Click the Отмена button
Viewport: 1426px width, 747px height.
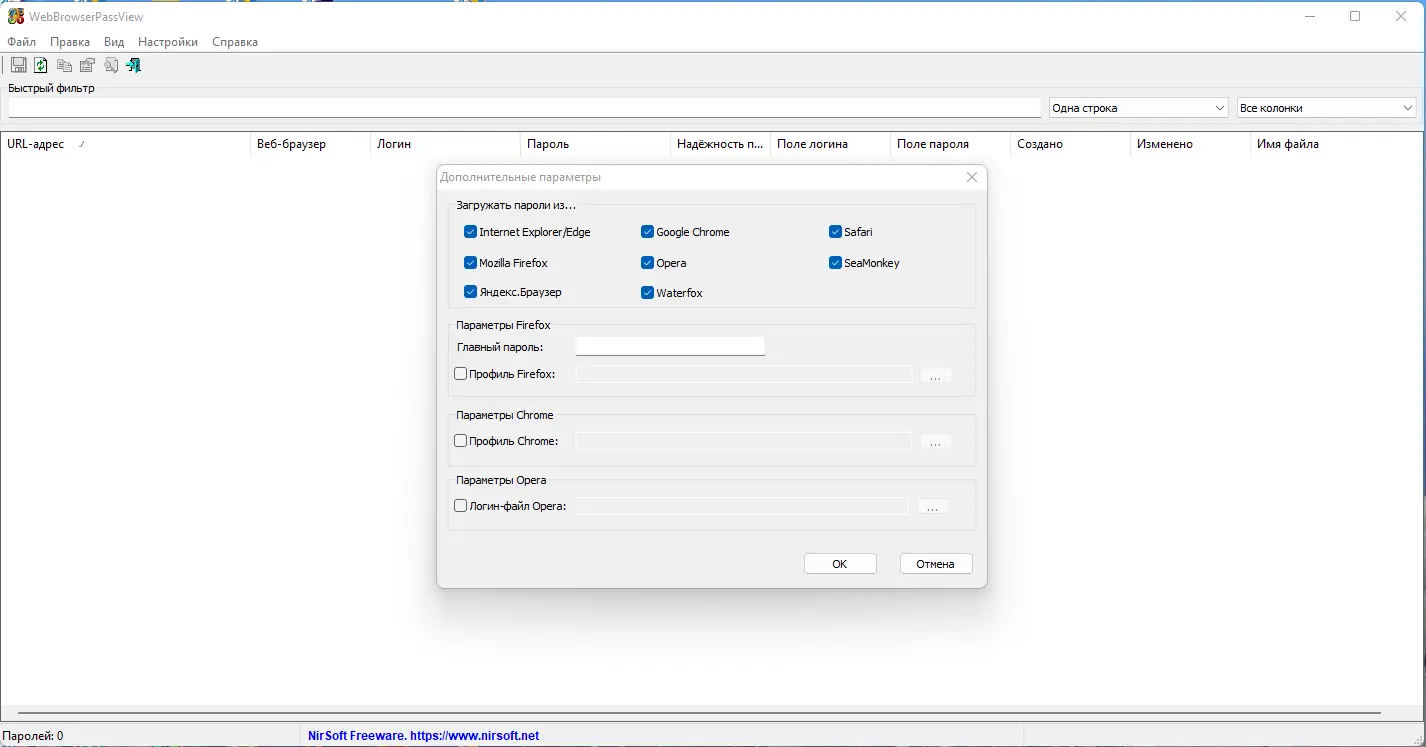coord(936,564)
